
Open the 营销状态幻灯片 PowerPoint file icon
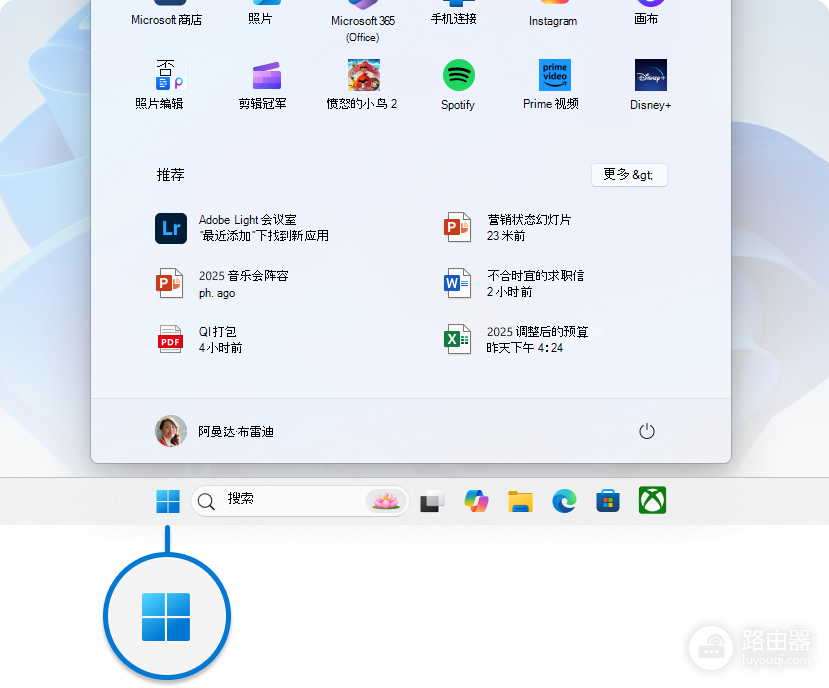point(457,227)
